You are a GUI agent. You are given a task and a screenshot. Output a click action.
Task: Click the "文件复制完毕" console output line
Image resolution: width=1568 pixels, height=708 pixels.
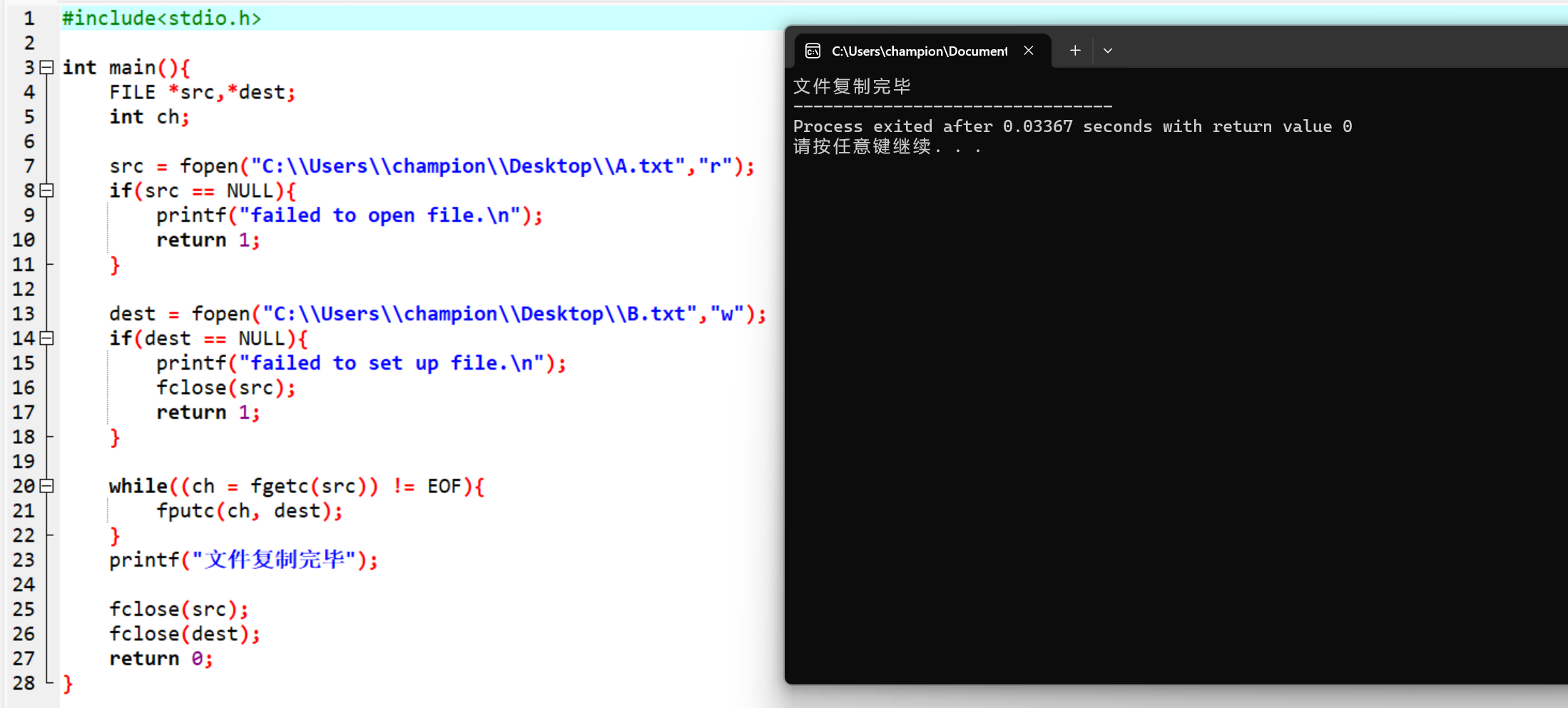[852, 86]
